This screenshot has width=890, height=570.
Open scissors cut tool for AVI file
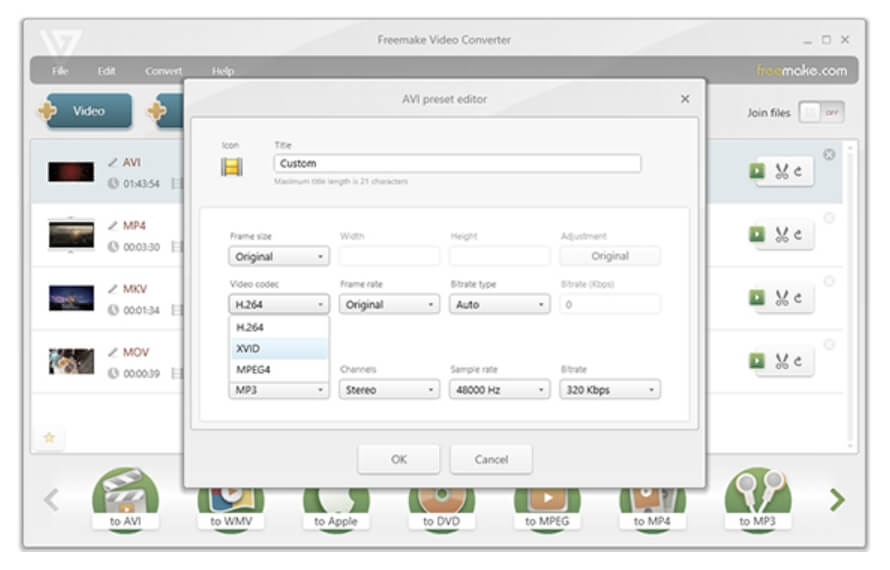782,171
